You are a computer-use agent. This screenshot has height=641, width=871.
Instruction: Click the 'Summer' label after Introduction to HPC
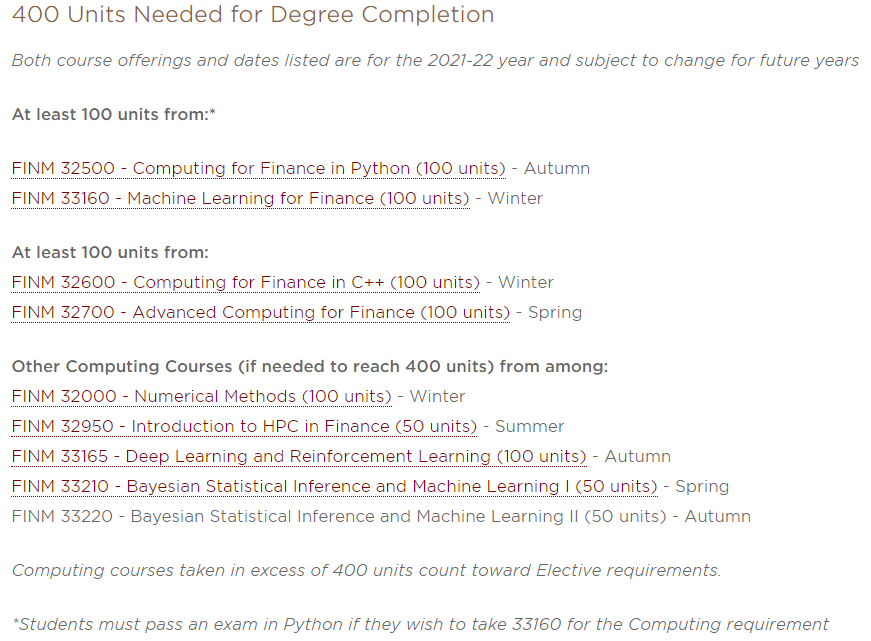[529, 427]
